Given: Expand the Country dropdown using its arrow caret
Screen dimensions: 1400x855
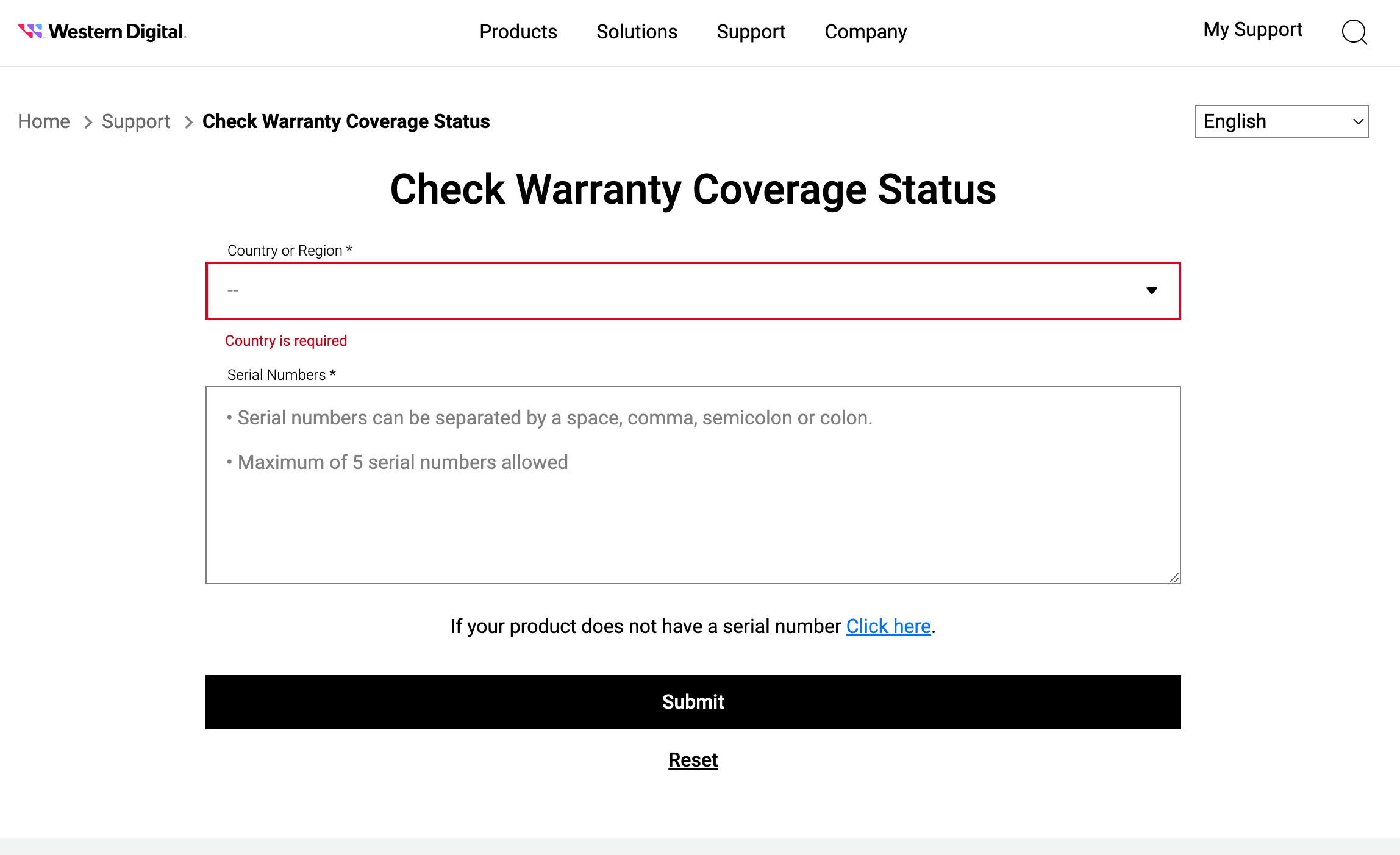Looking at the screenshot, I should [1151, 291].
